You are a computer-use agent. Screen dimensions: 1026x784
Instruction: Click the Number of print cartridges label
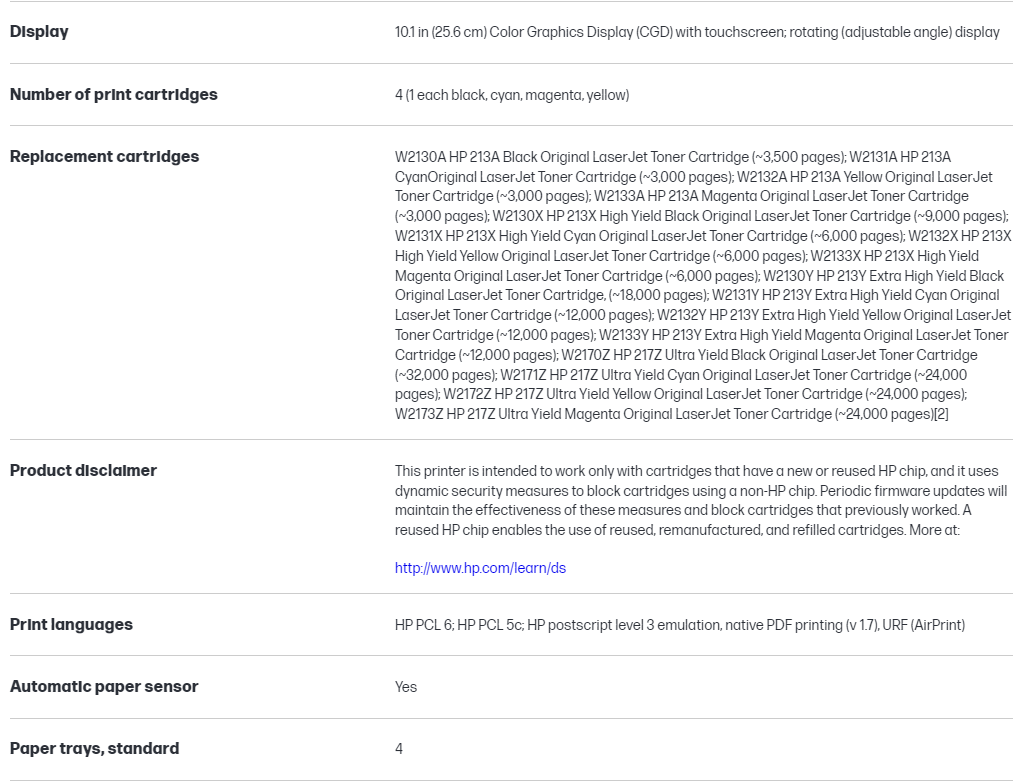(x=113, y=94)
